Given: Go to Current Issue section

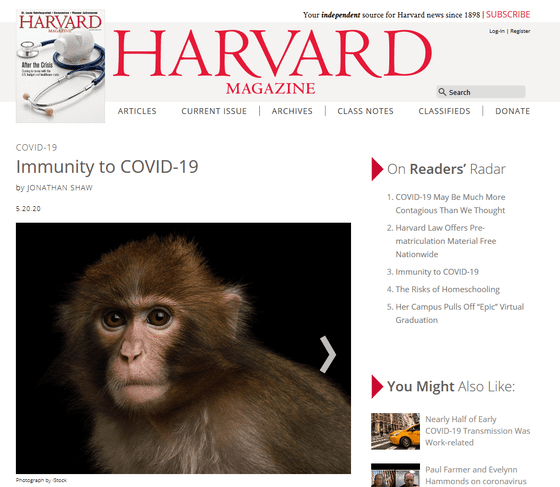Looking at the screenshot, I should 214,111.
